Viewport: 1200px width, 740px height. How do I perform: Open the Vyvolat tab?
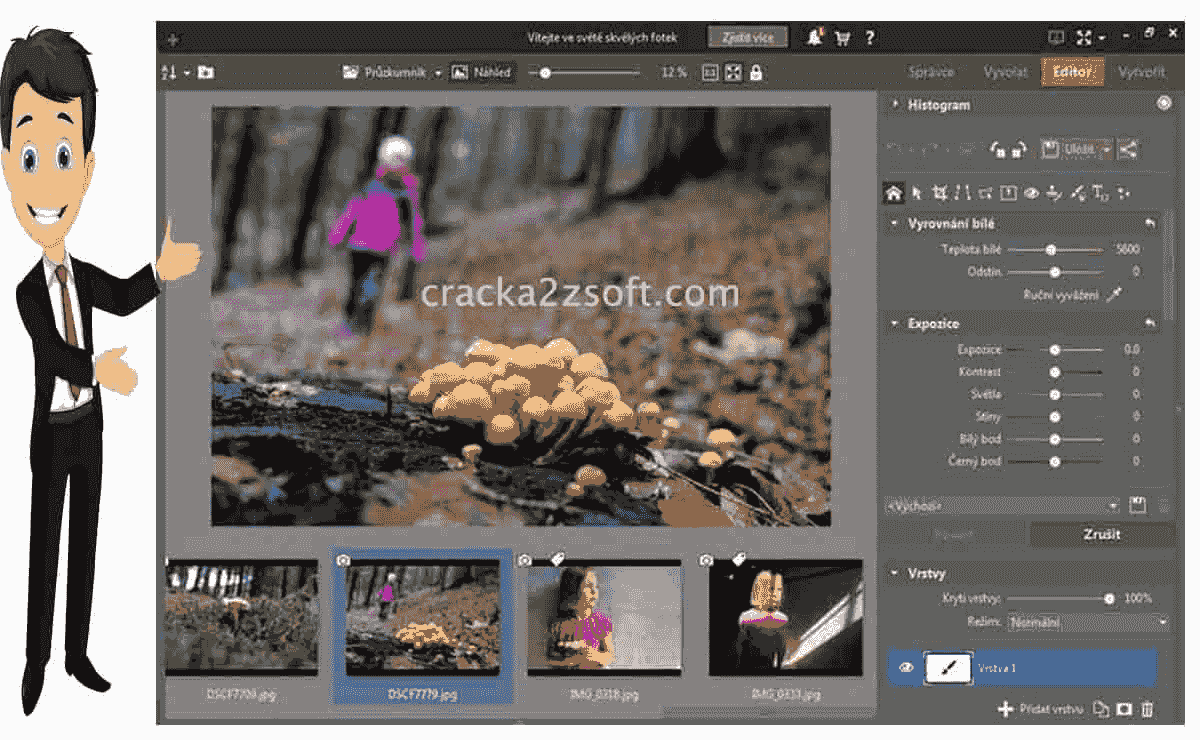pos(1005,72)
